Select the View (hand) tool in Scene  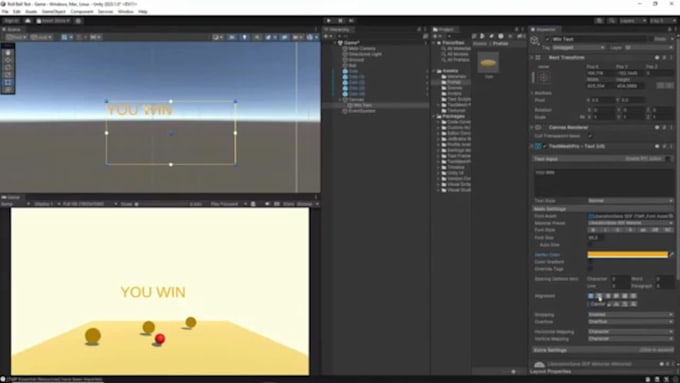tap(8, 52)
